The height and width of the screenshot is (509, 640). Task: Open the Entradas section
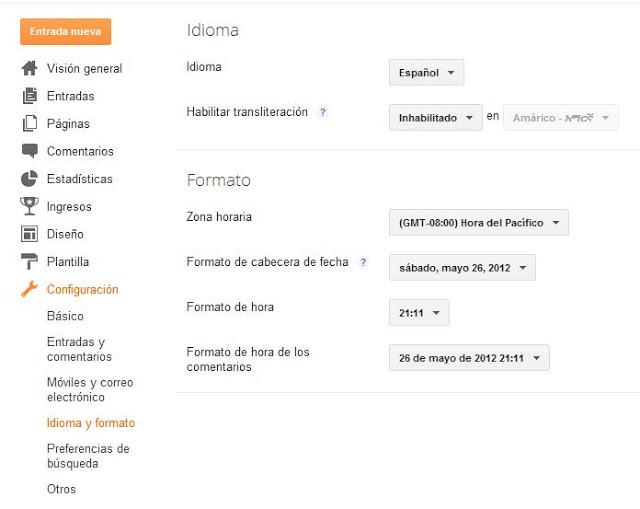tap(71, 96)
